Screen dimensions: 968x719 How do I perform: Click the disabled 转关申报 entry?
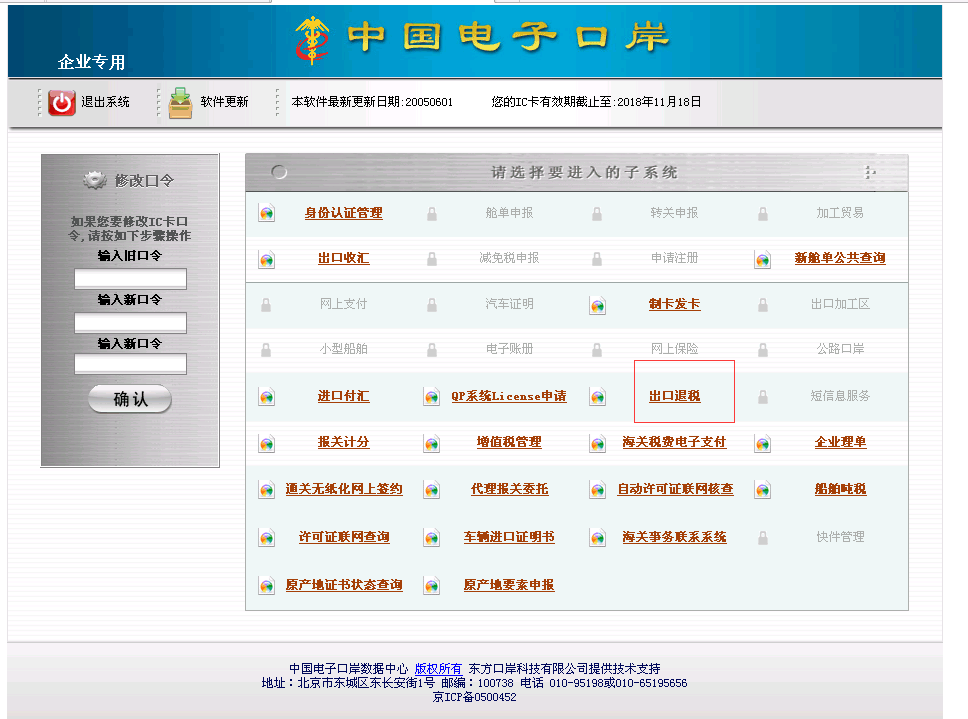pos(674,213)
